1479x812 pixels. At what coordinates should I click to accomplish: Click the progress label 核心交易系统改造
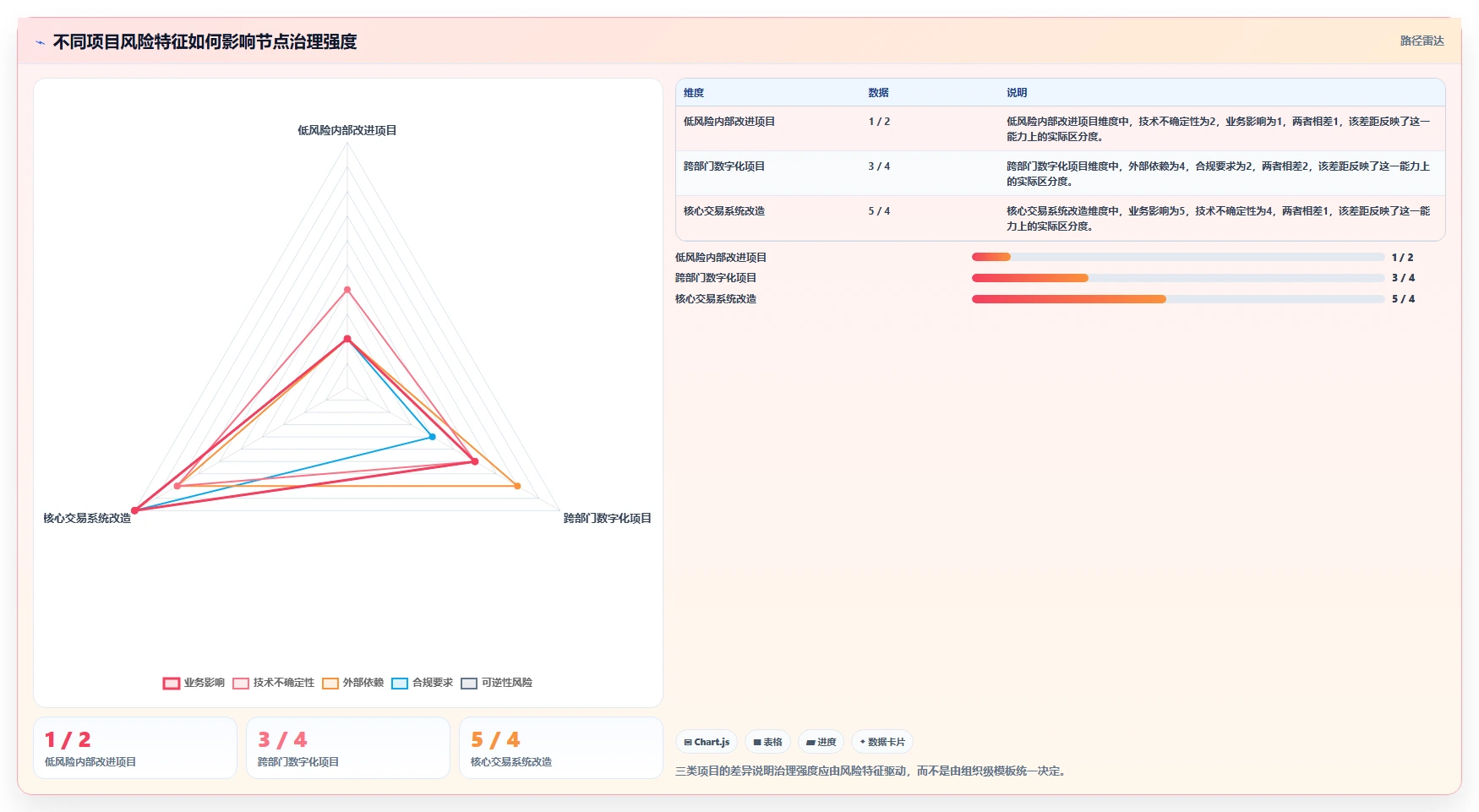click(x=716, y=299)
